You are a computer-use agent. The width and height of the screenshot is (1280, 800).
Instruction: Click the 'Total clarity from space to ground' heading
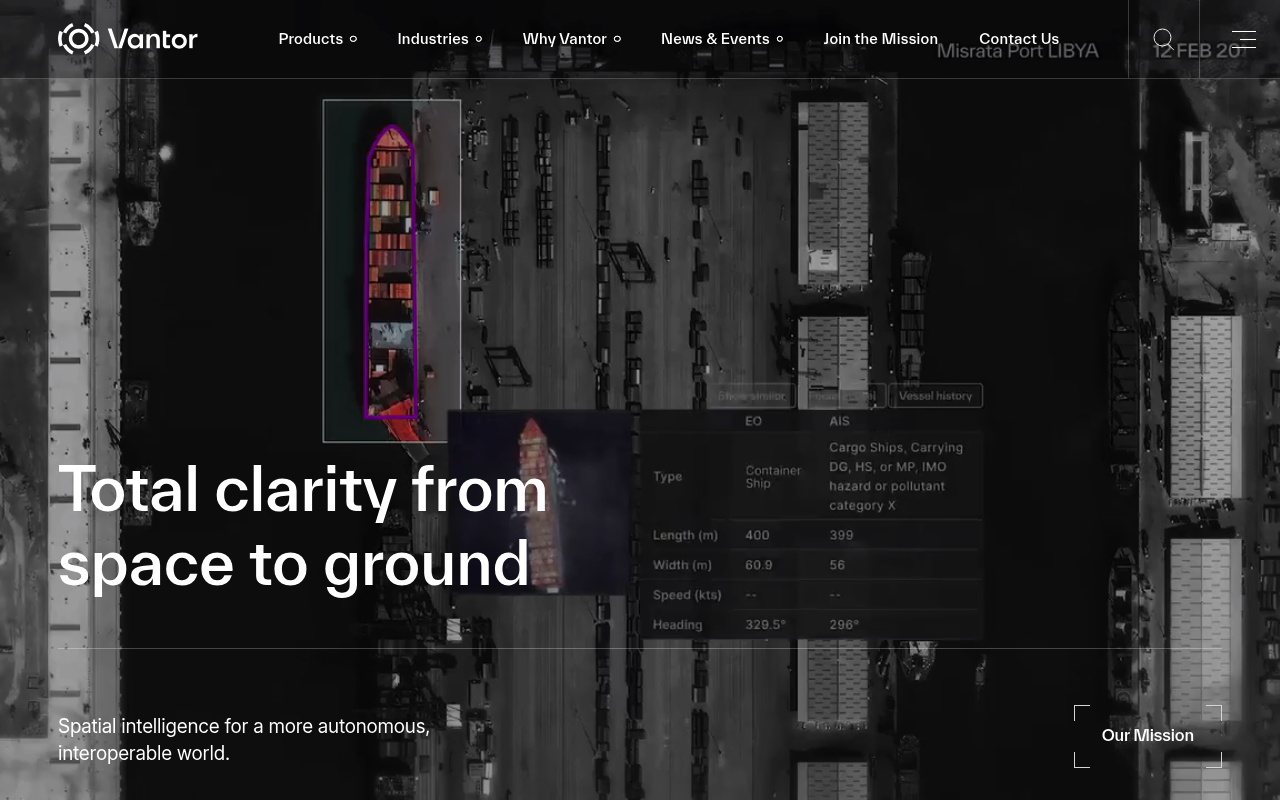[303, 526]
